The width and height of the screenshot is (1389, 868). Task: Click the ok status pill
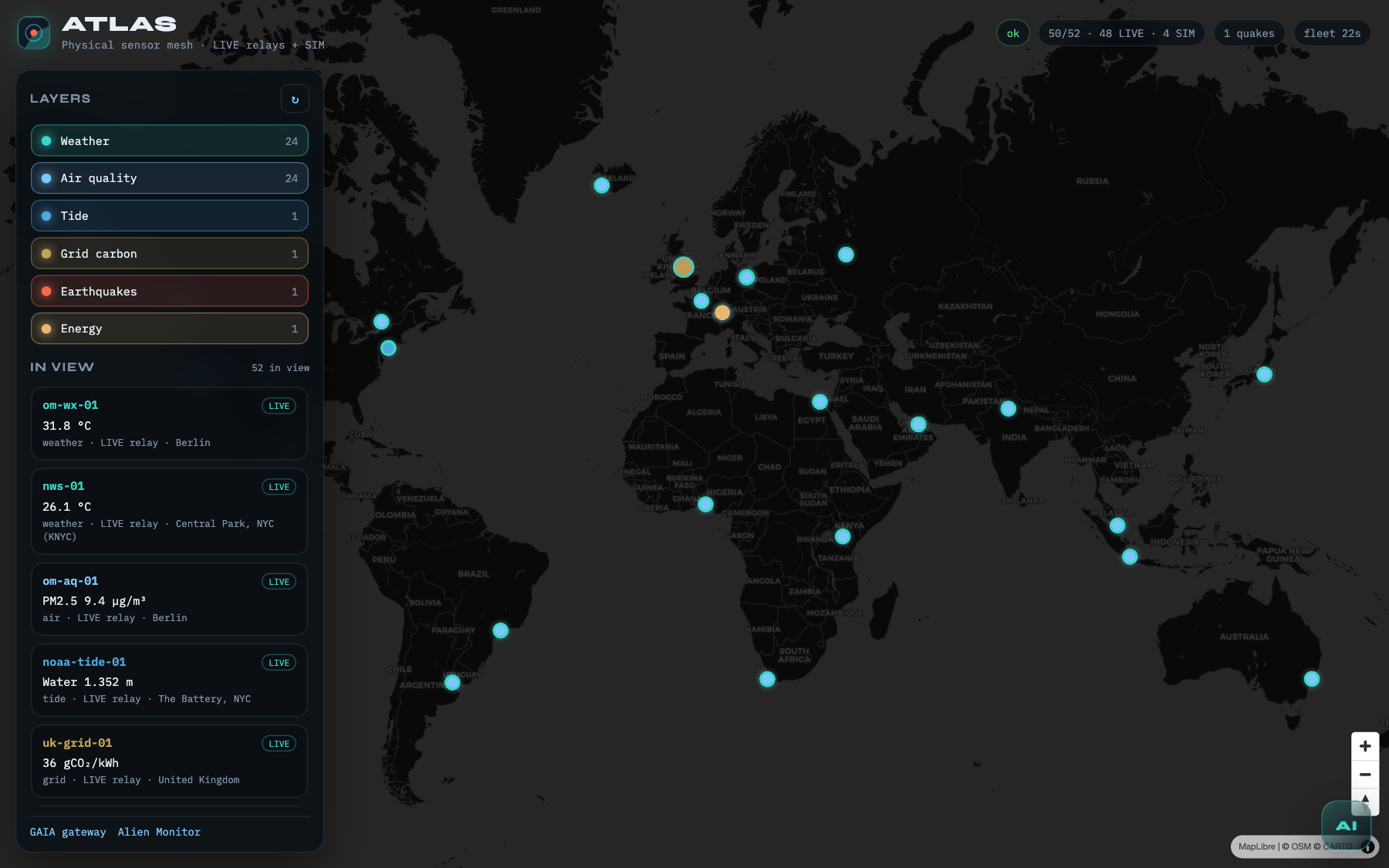(1013, 33)
